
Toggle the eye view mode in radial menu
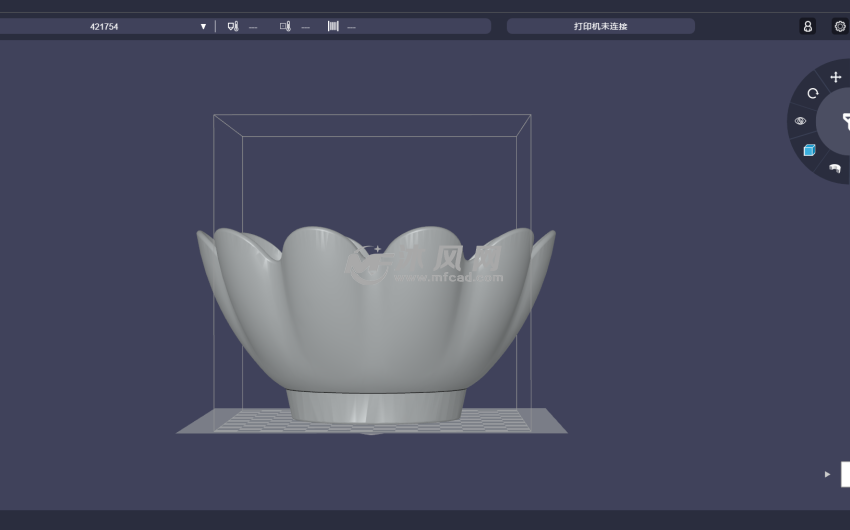click(800, 121)
